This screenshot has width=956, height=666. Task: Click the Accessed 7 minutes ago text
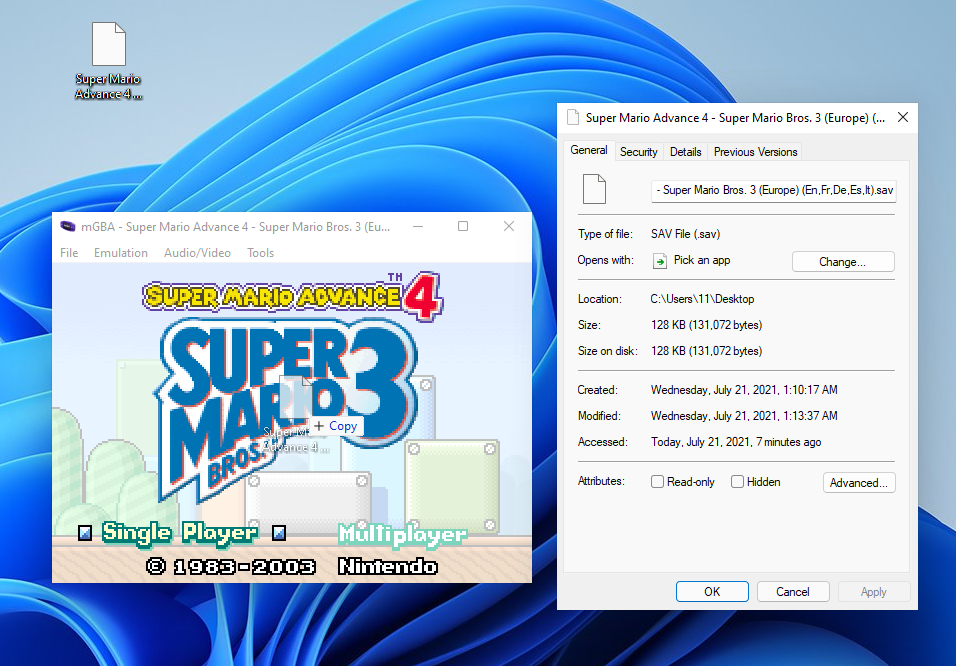pos(736,442)
